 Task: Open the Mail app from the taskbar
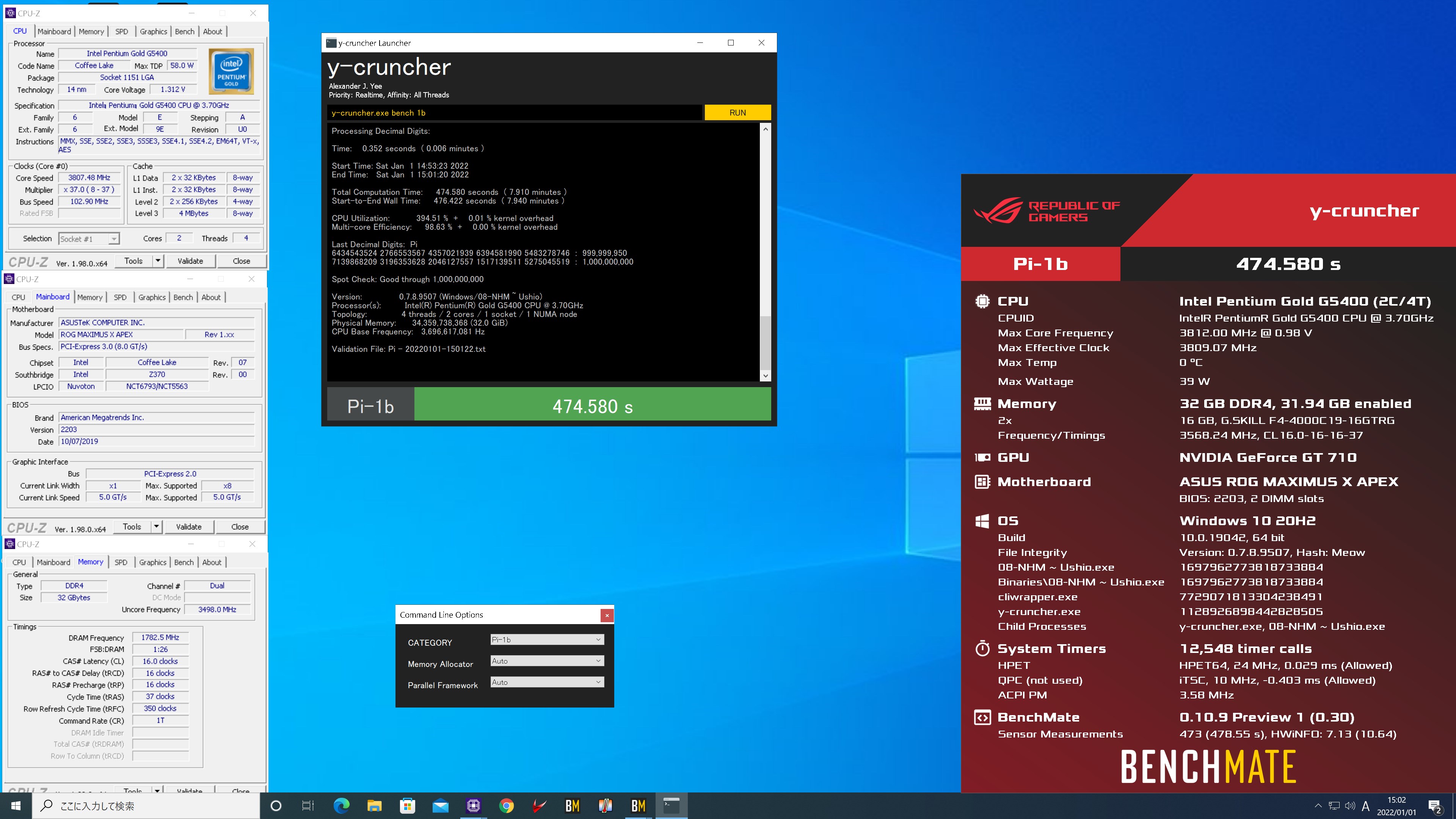click(440, 805)
